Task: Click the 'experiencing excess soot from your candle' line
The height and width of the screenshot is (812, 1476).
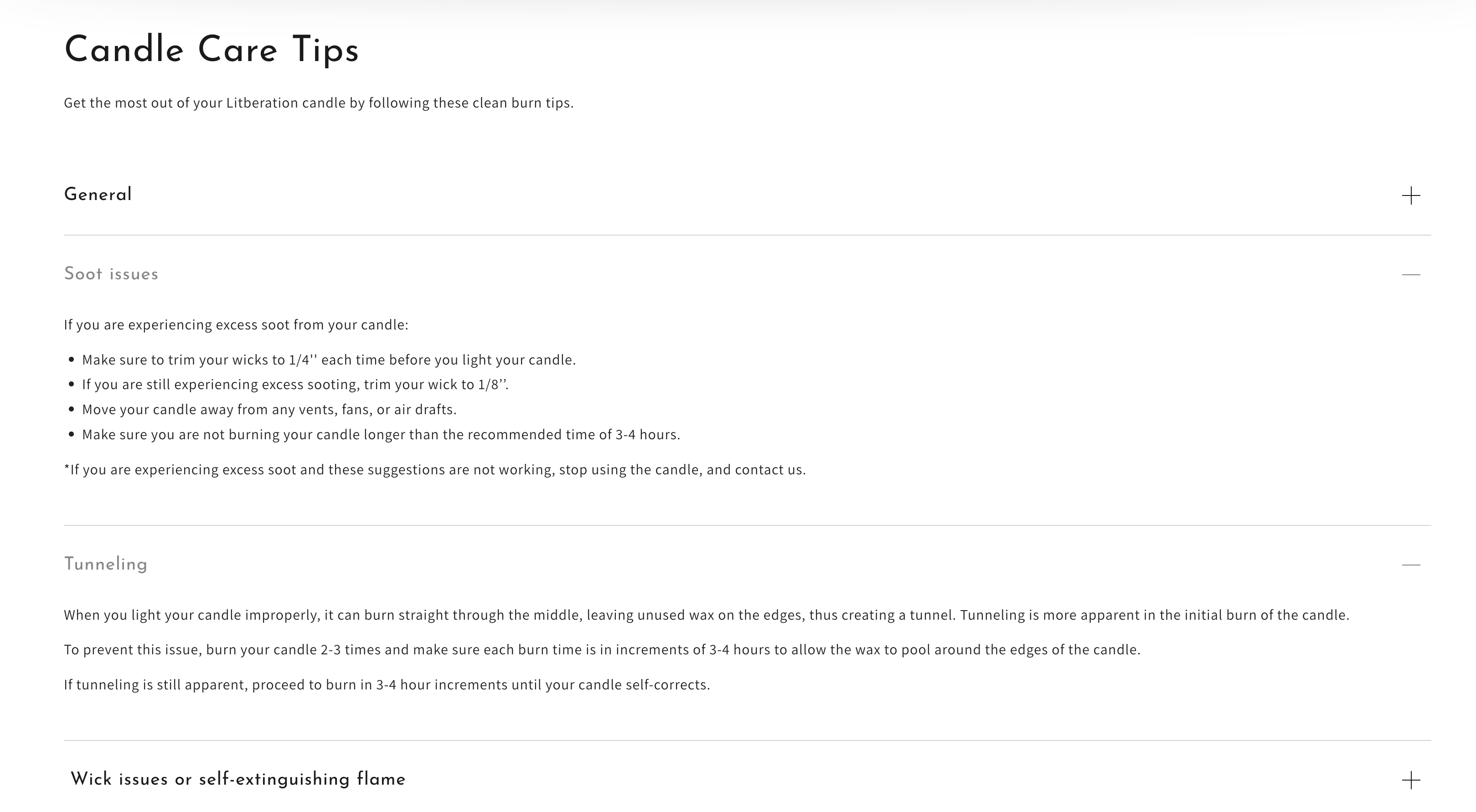Action: pos(236,325)
